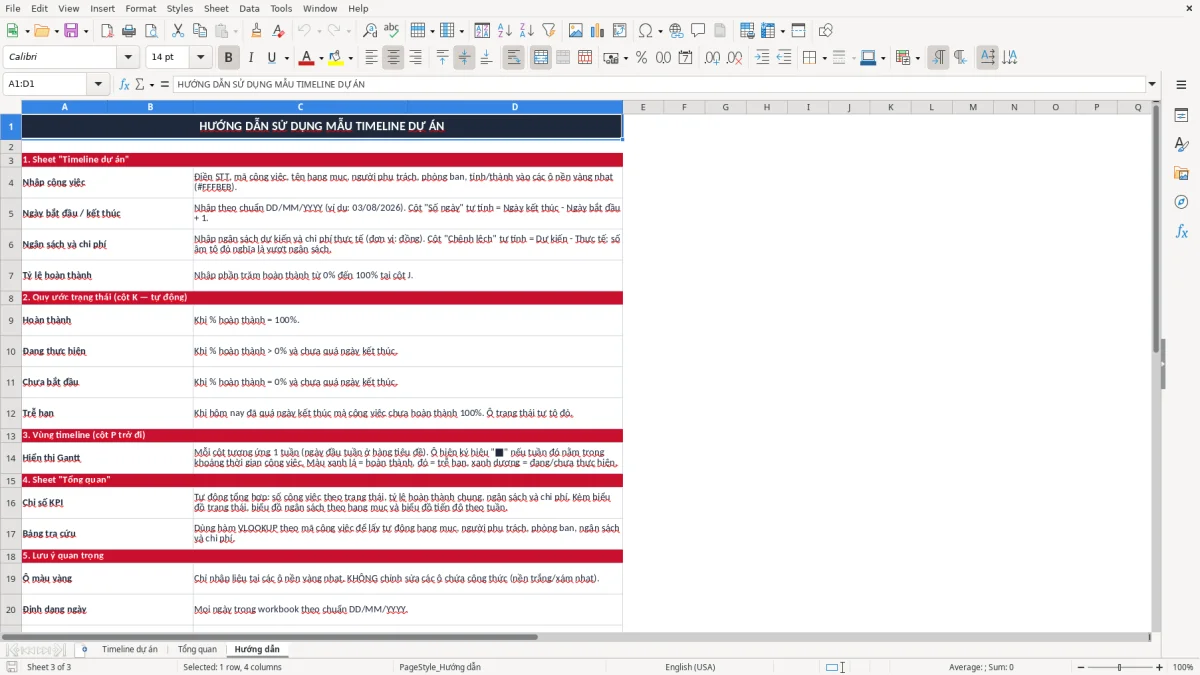The image size is (1200, 675).
Task: Expand the formula bar
Action: [1152, 85]
